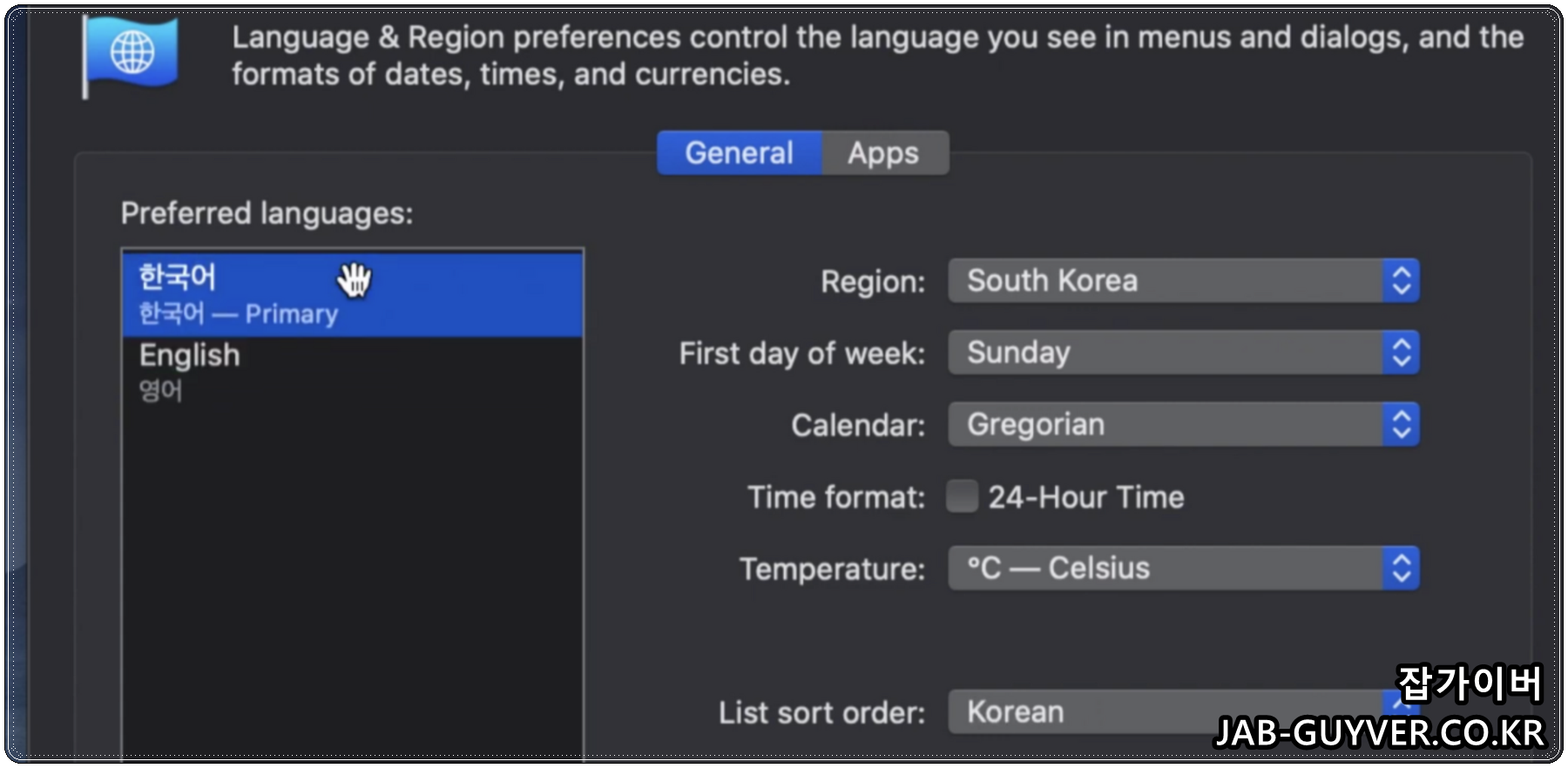Image resolution: width=1568 pixels, height=768 pixels.
Task: Switch to the General tab
Action: (739, 153)
